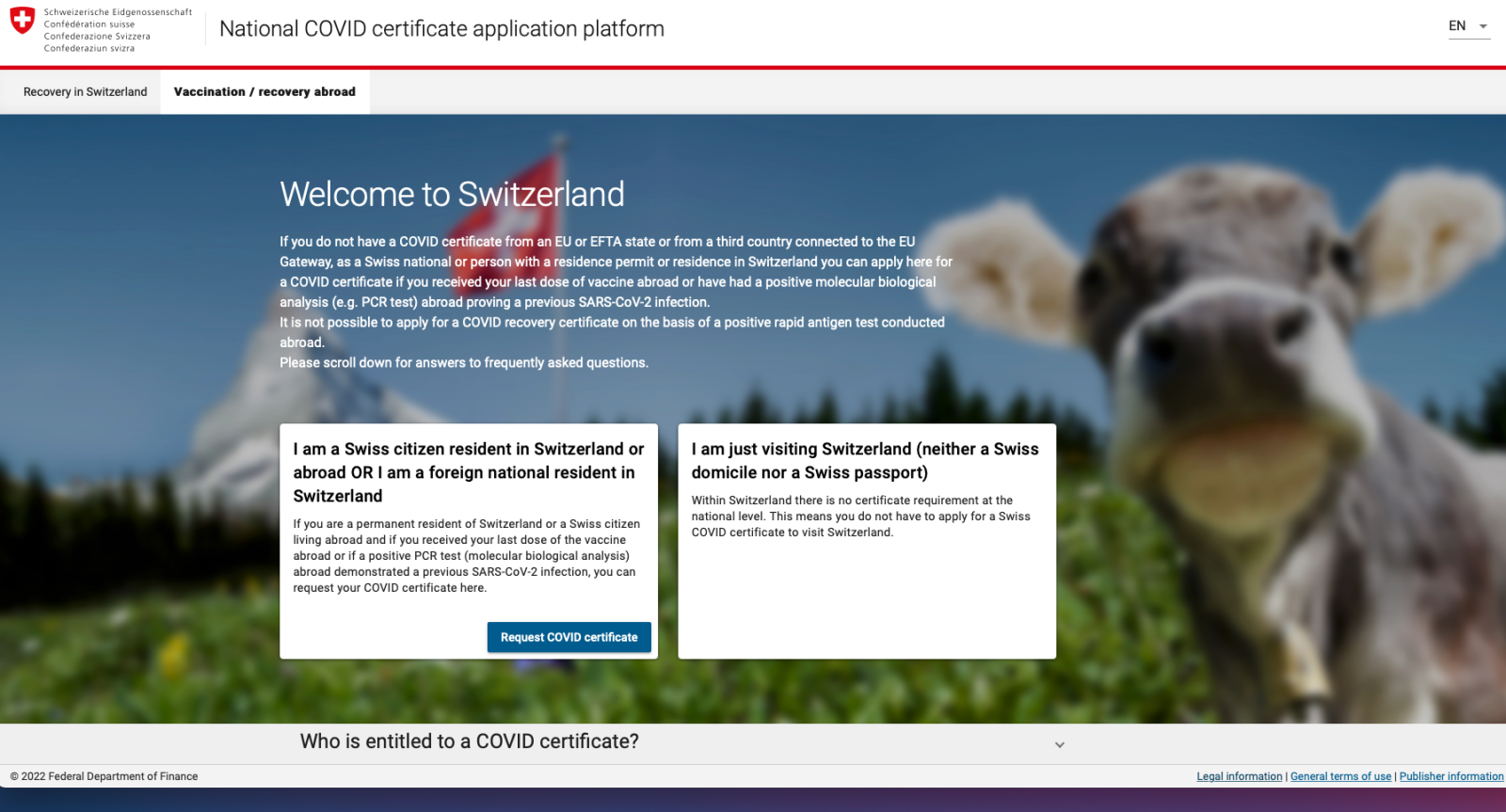1506x812 pixels.
Task: Click the 2022 Federal Department of Finance copyright
Action: [104, 776]
